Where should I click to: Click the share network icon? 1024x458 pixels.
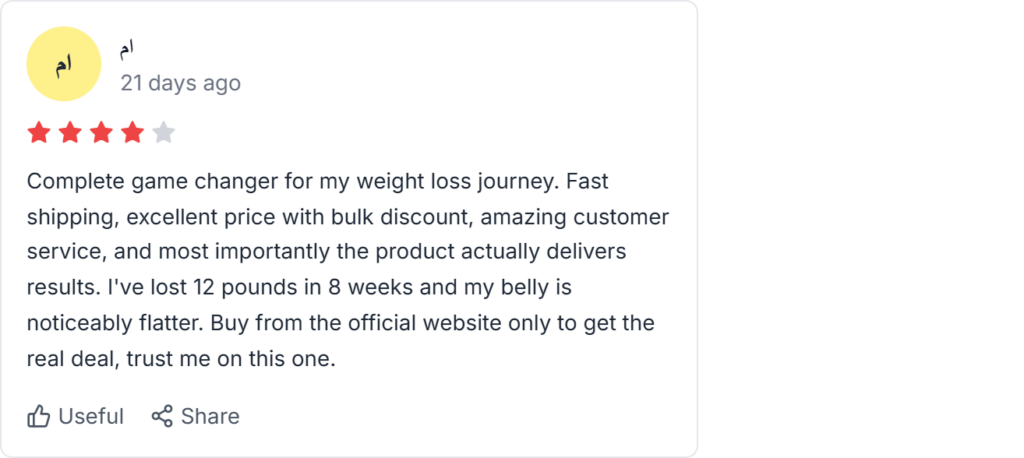point(162,416)
